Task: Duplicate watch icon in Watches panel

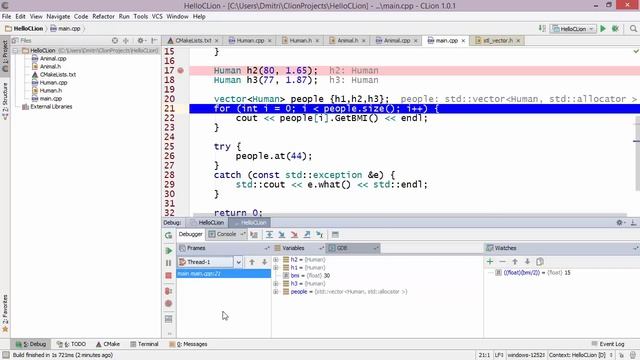Action: pos(540,262)
